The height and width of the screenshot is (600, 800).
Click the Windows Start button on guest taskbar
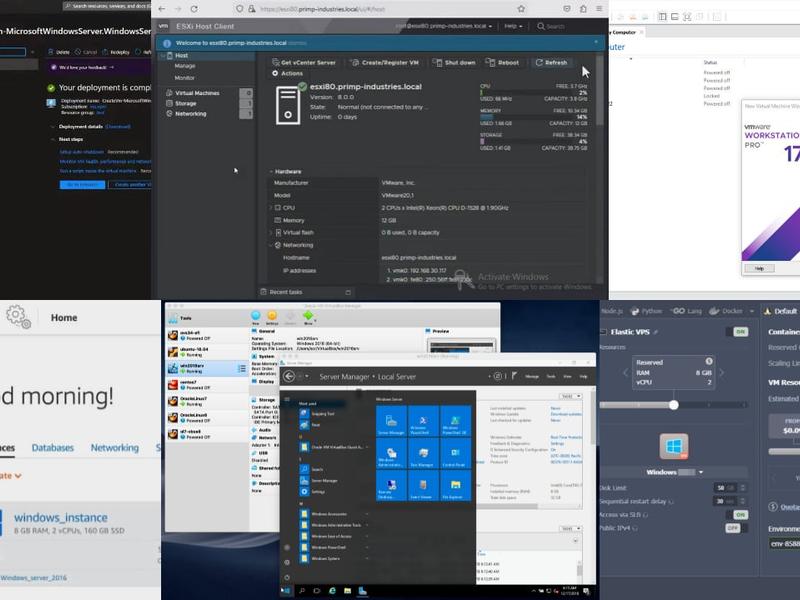point(286,591)
